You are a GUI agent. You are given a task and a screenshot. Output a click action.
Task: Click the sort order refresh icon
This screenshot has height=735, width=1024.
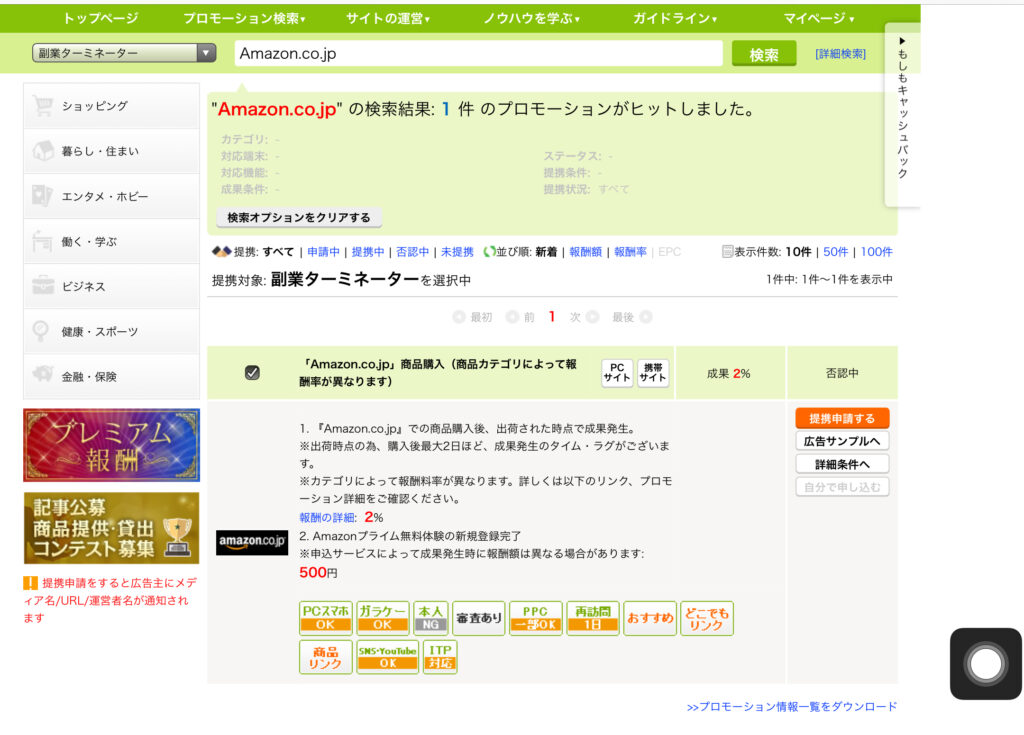point(488,252)
